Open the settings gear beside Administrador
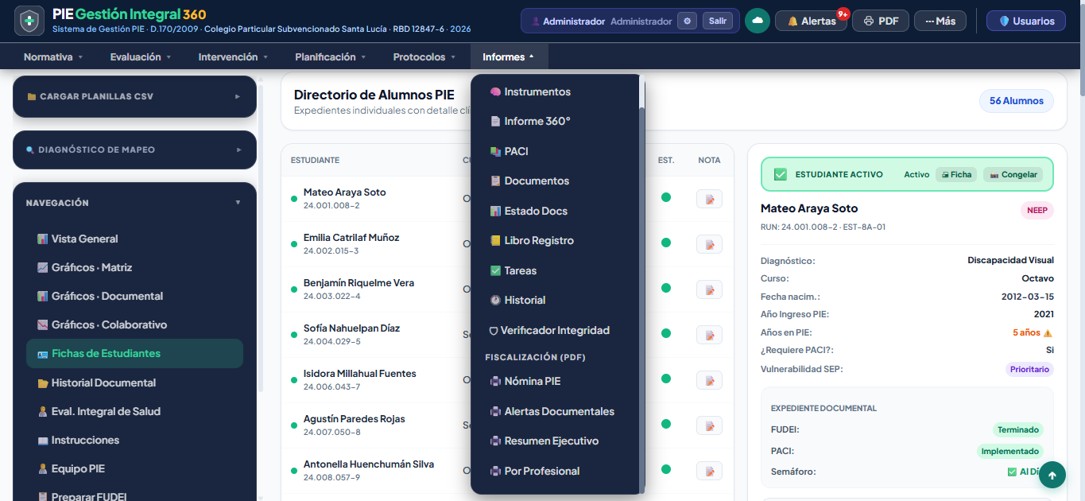 [x=686, y=21]
